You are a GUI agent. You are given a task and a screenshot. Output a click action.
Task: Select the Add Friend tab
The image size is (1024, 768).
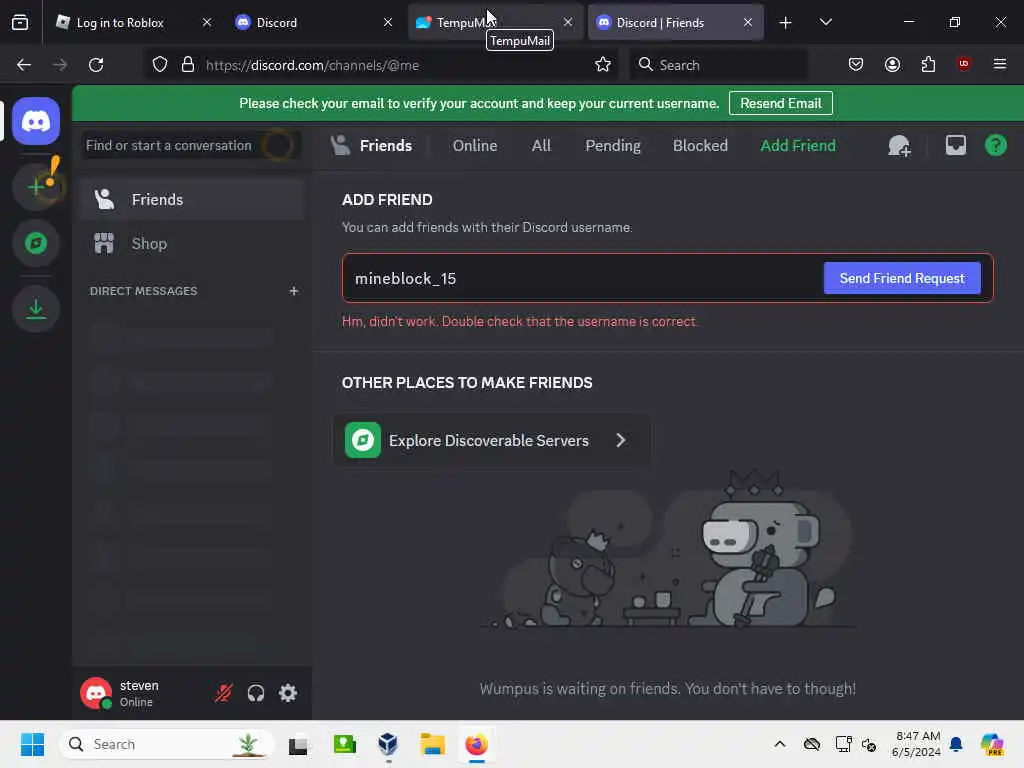(797, 146)
